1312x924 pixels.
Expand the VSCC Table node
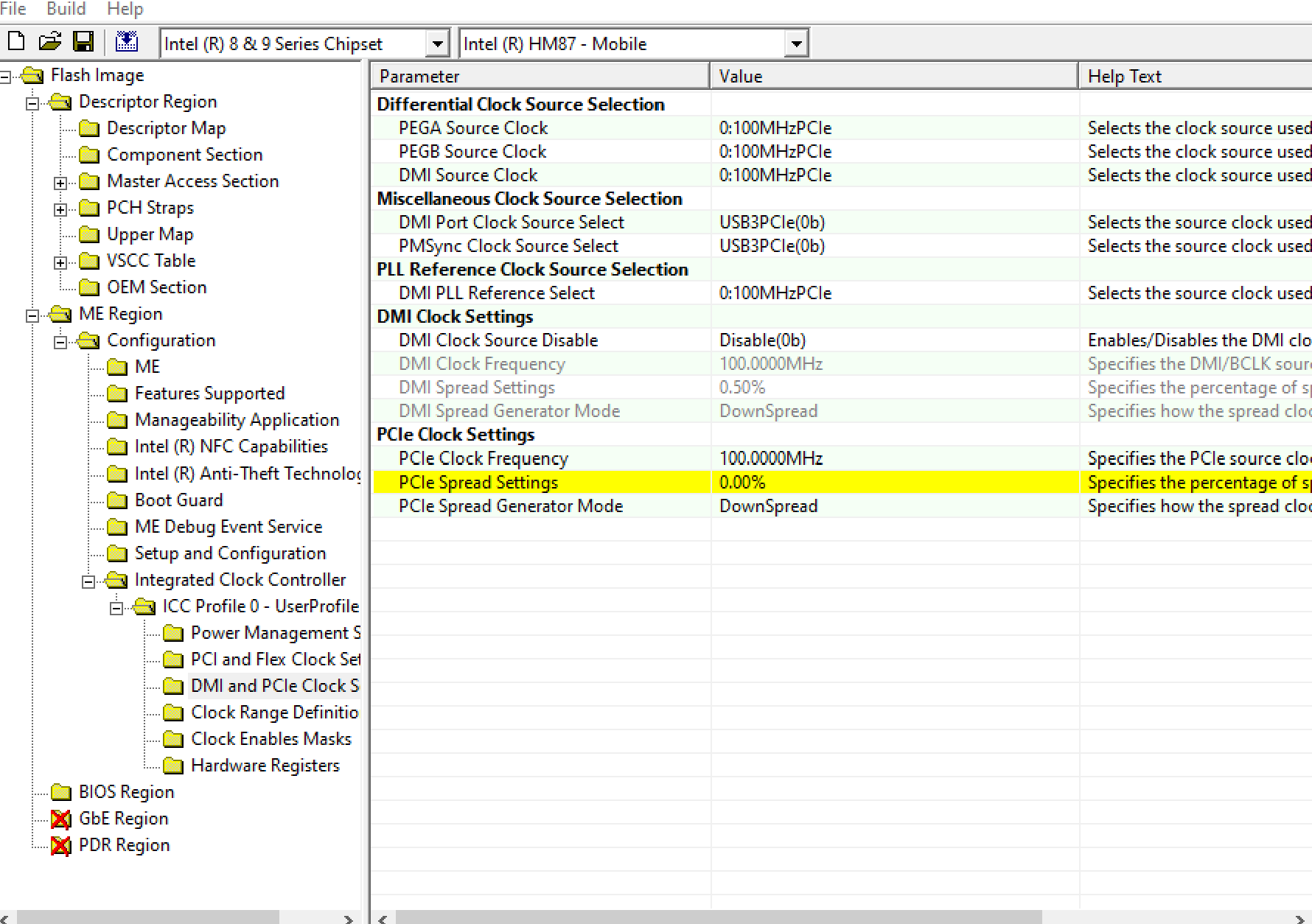60,262
